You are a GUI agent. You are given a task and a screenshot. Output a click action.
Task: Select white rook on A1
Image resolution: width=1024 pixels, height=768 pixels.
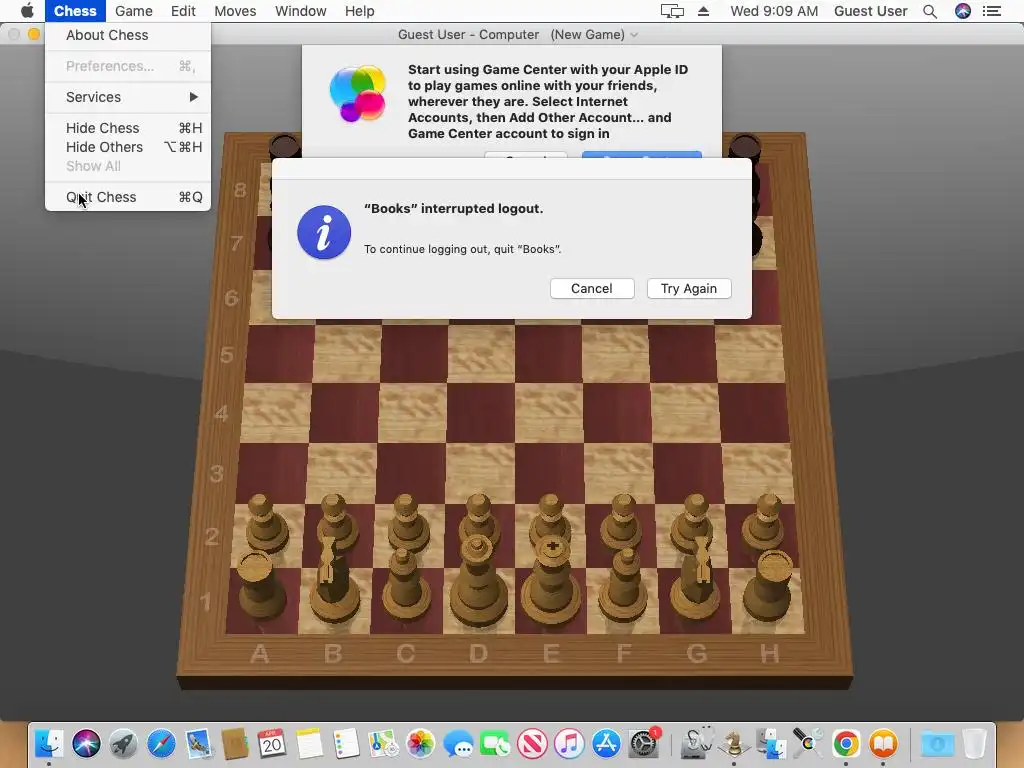click(261, 585)
